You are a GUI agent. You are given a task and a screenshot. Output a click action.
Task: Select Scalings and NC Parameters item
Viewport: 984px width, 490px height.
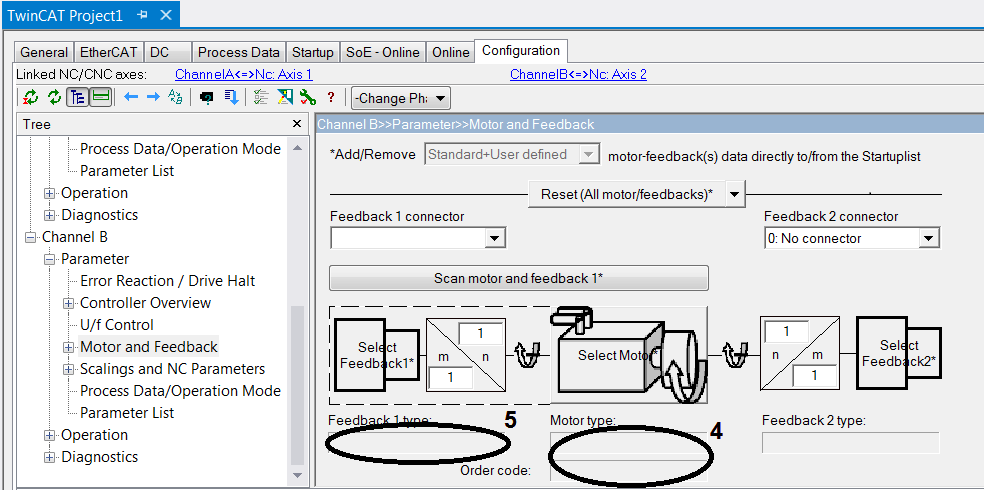point(173,369)
